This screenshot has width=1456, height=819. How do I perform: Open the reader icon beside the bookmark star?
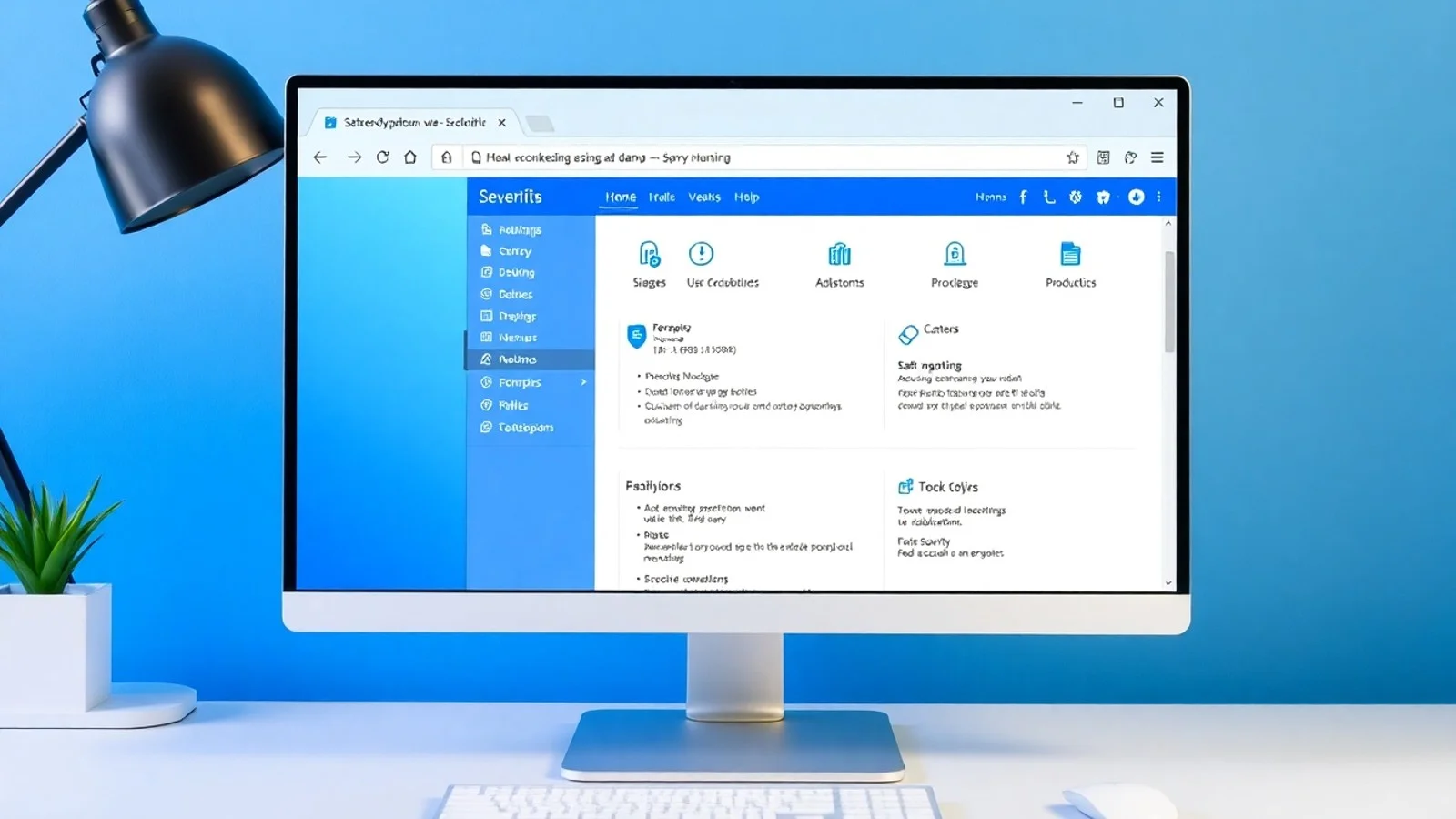(1103, 157)
